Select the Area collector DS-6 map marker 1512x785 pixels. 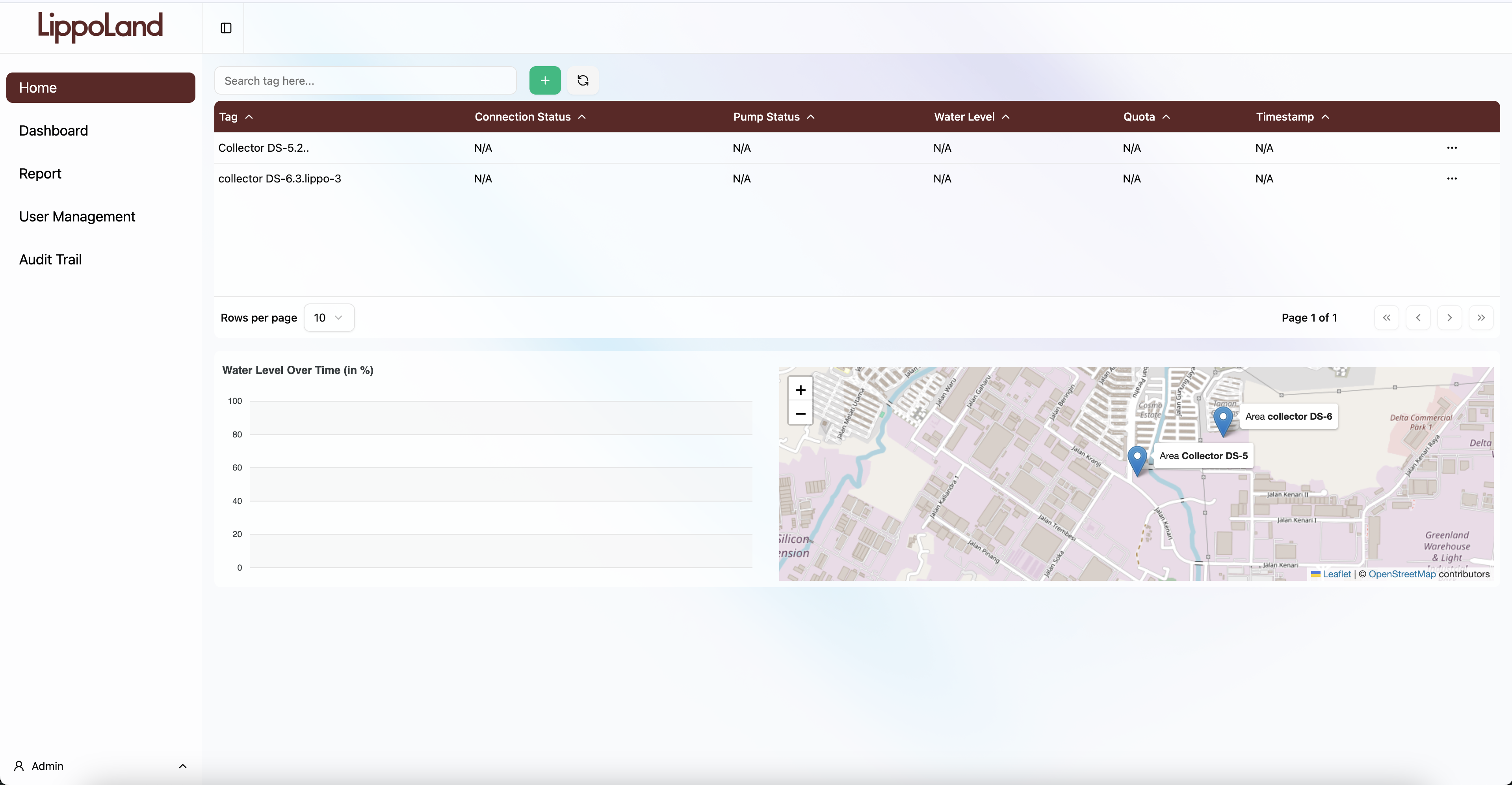tap(1222, 422)
